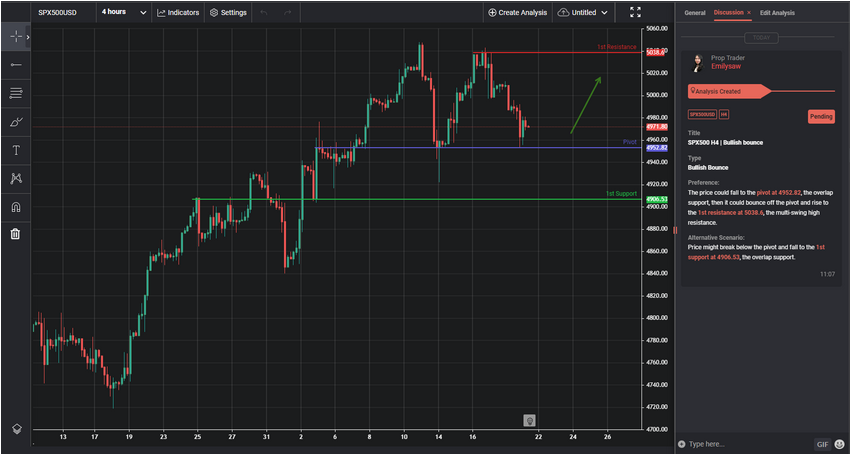851x454 pixels.
Task: Open Emilysaw's profile link
Action: tap(726, 66)
